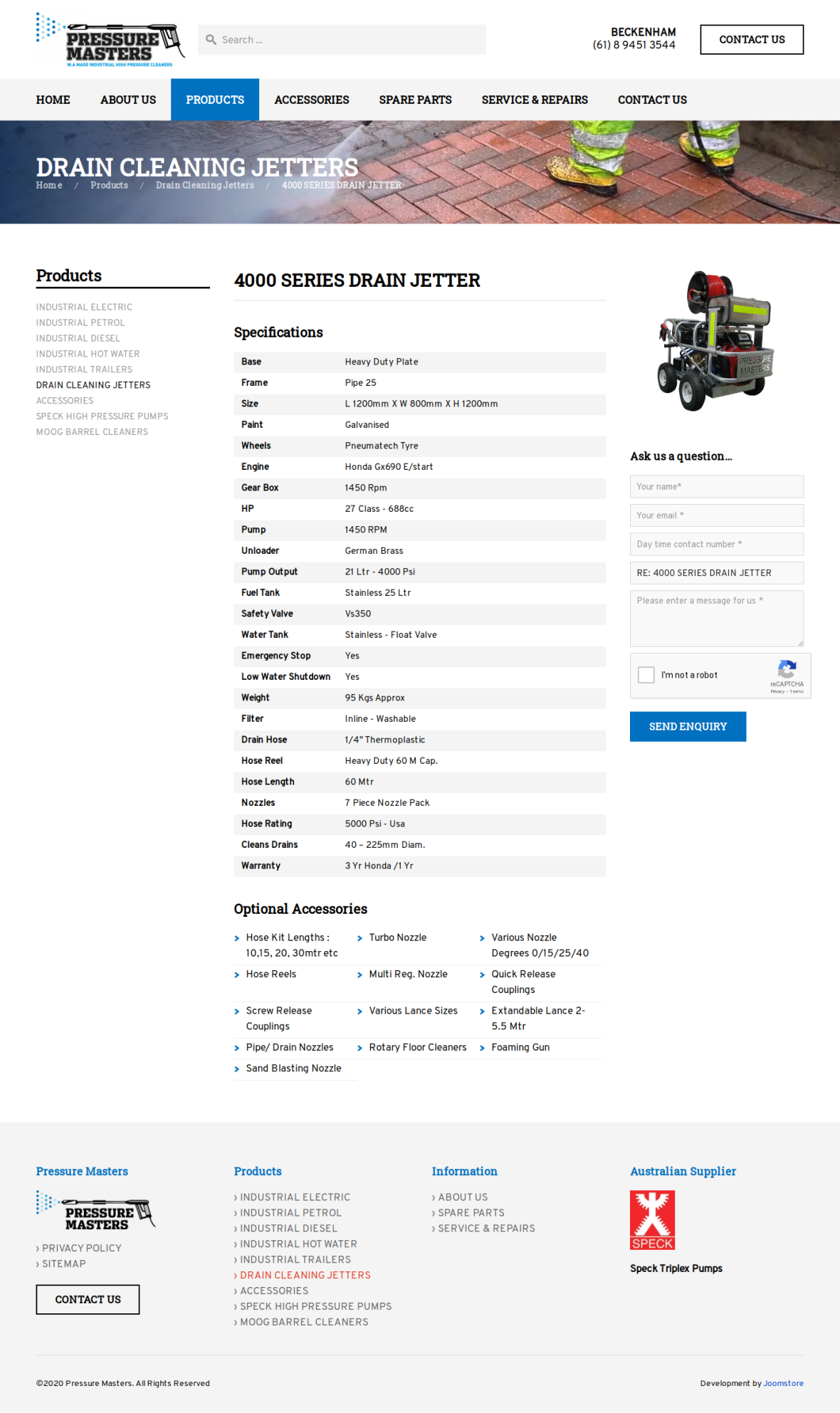Open the Joomstore developer link

[x=783, y=1383]
